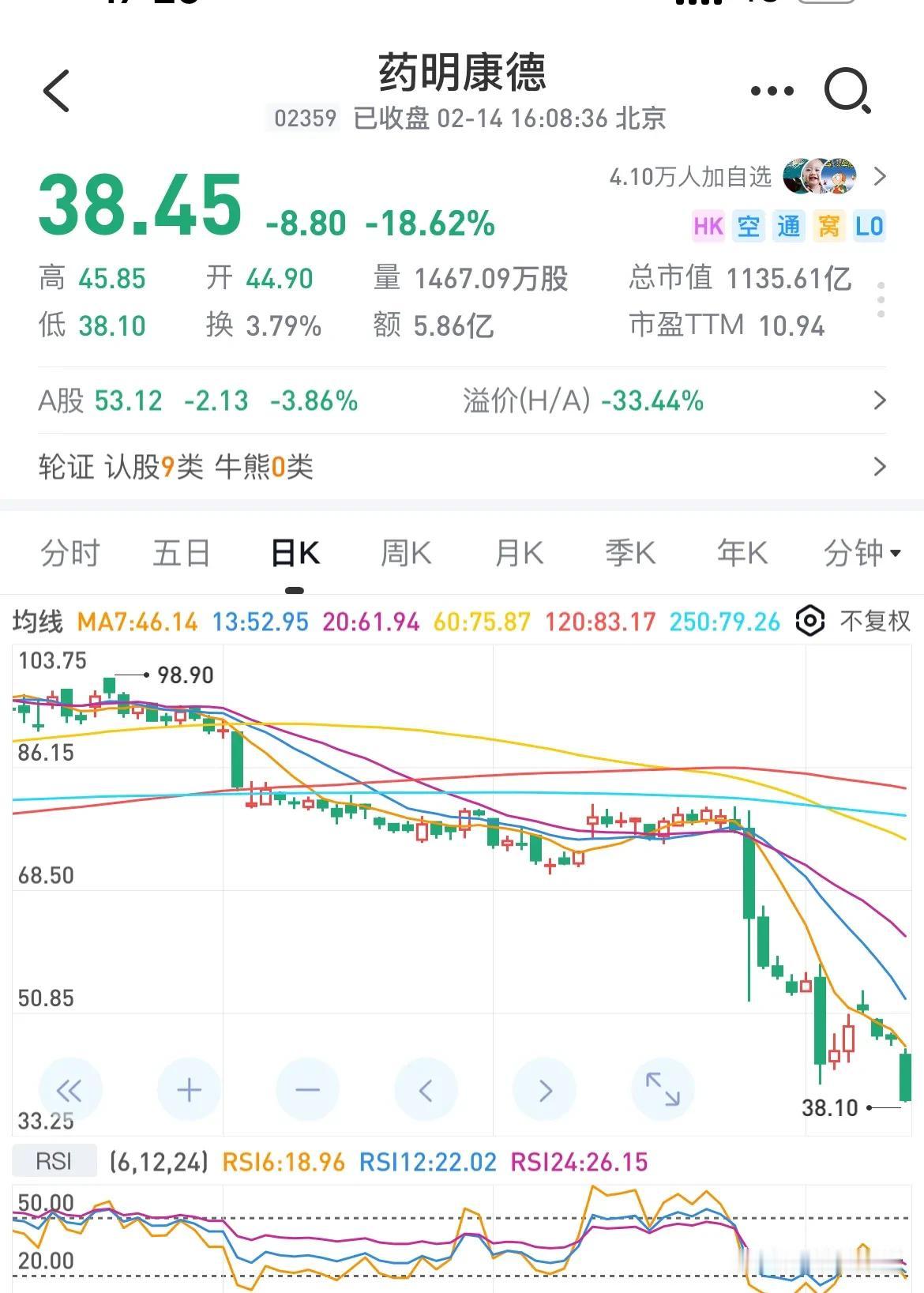This screenshot has height=1293, width=924.
Task: Zoom out chart with minus button
Action: coord(307,1091)
